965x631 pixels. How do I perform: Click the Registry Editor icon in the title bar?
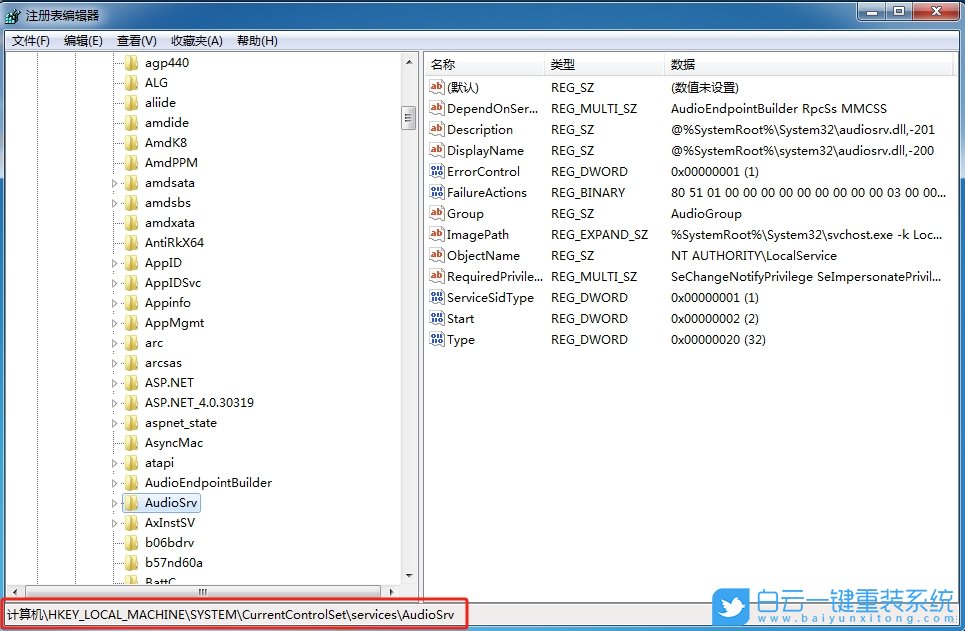click(x=11, y=14)
